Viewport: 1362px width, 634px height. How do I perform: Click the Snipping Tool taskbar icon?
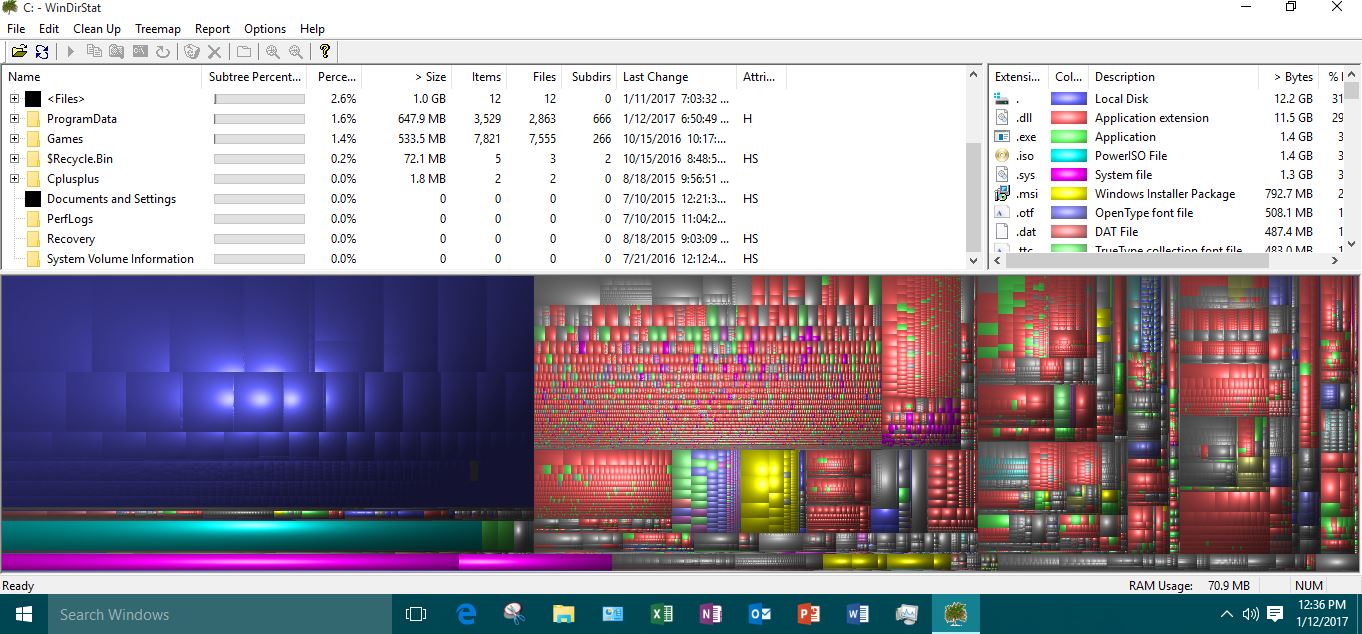515,614
